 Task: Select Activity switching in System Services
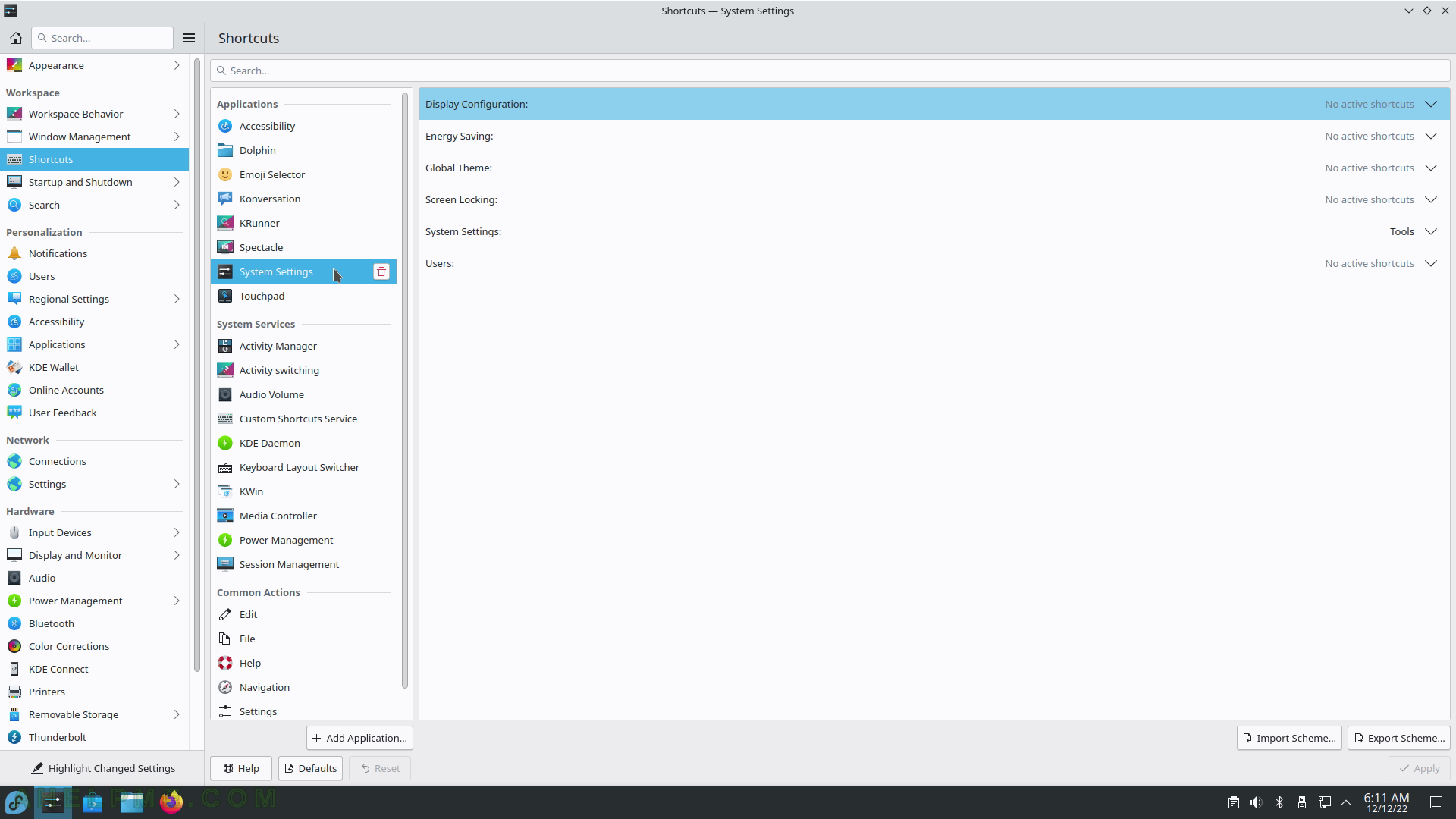[x=303, y=370]
